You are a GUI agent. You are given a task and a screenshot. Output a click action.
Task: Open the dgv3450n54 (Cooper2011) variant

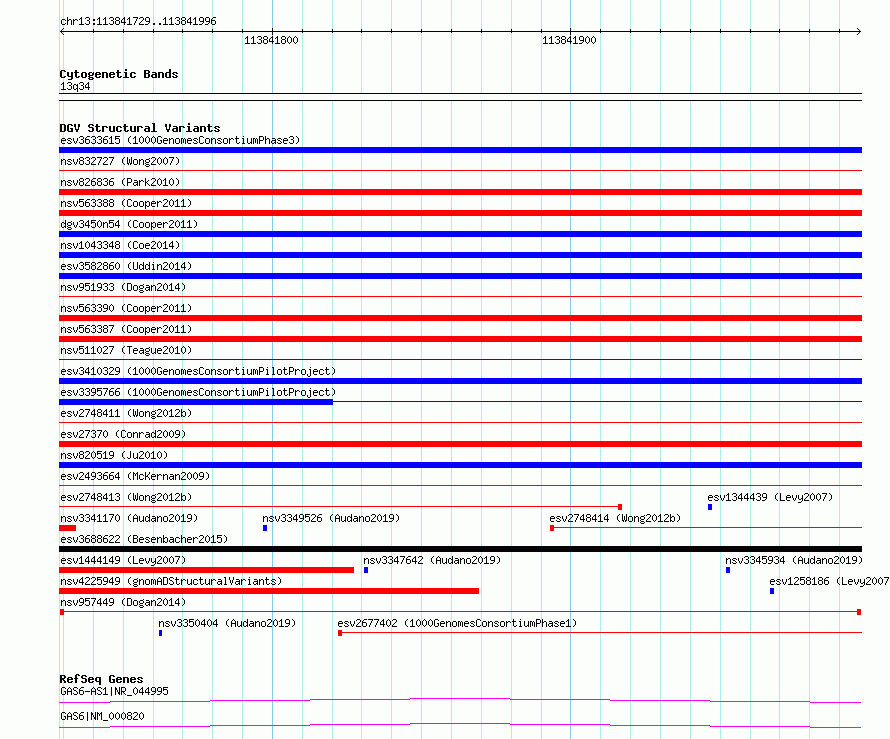click(x=129, y=224)
